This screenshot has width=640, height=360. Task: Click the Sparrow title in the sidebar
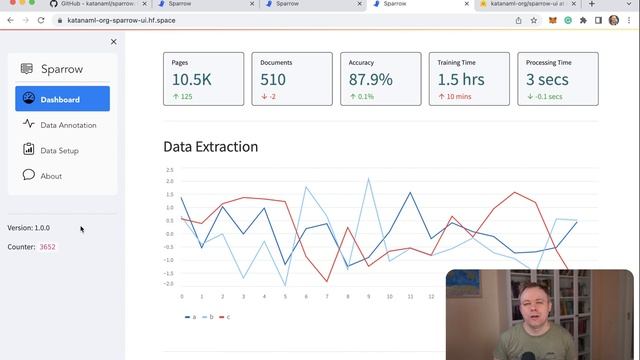coord(62,69)
